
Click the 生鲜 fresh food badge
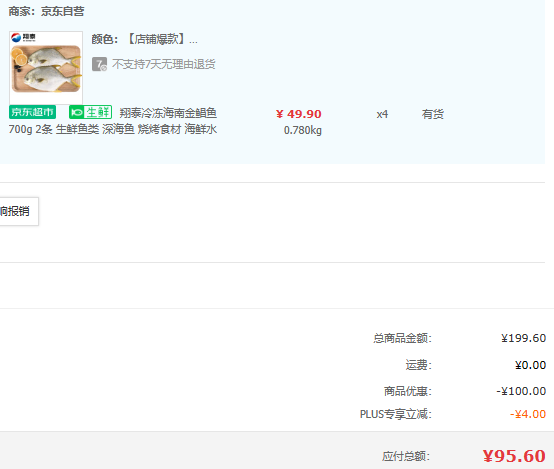(90, 112)
